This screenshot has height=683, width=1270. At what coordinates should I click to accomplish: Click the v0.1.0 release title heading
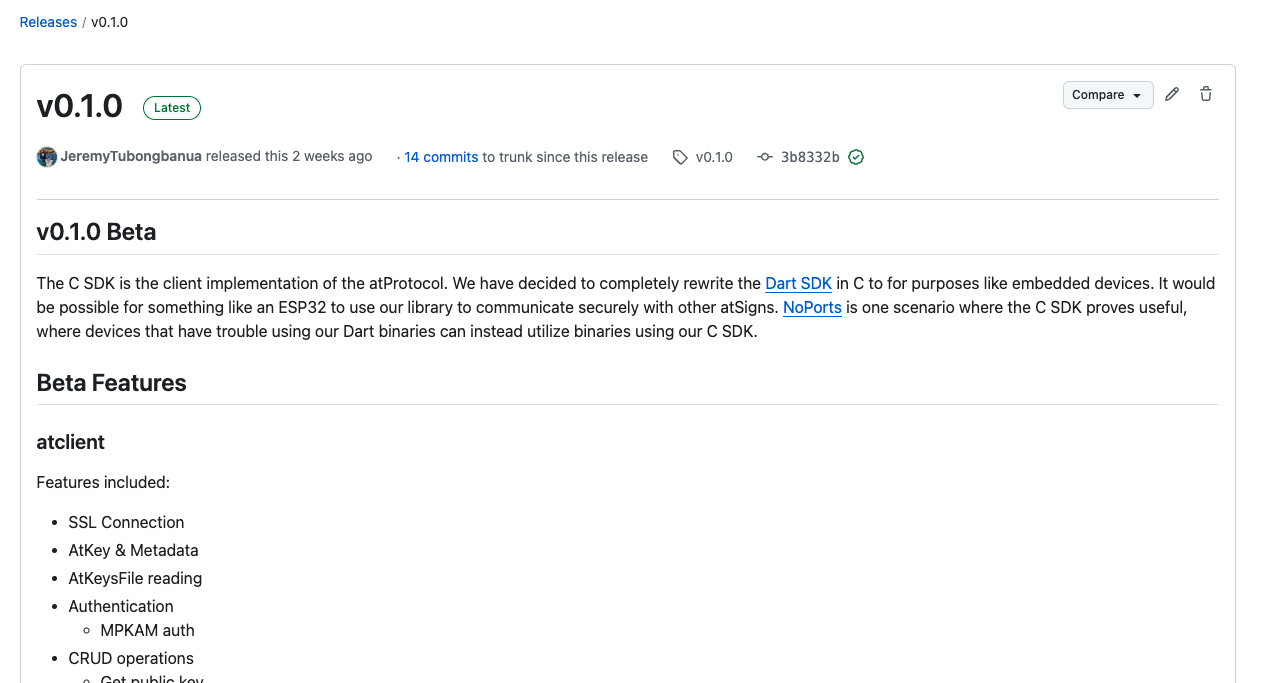point(79,106)
